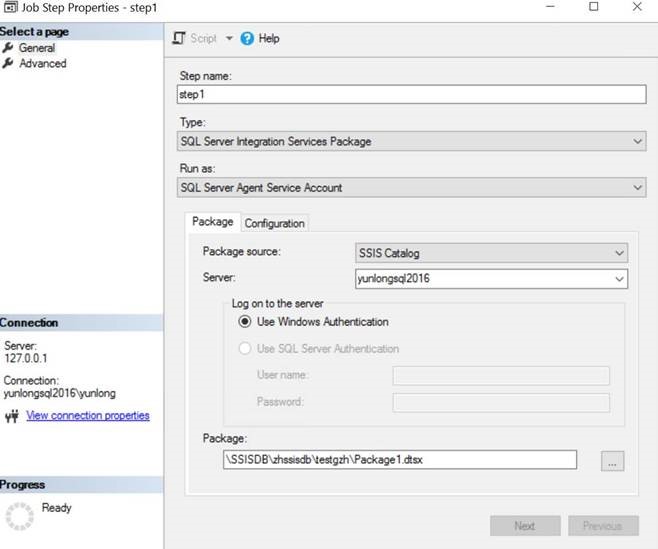Select the Advanced page wrench icon
Viewport: 658px width, 549px height.
pyautogui.click(x=9, y=63)
